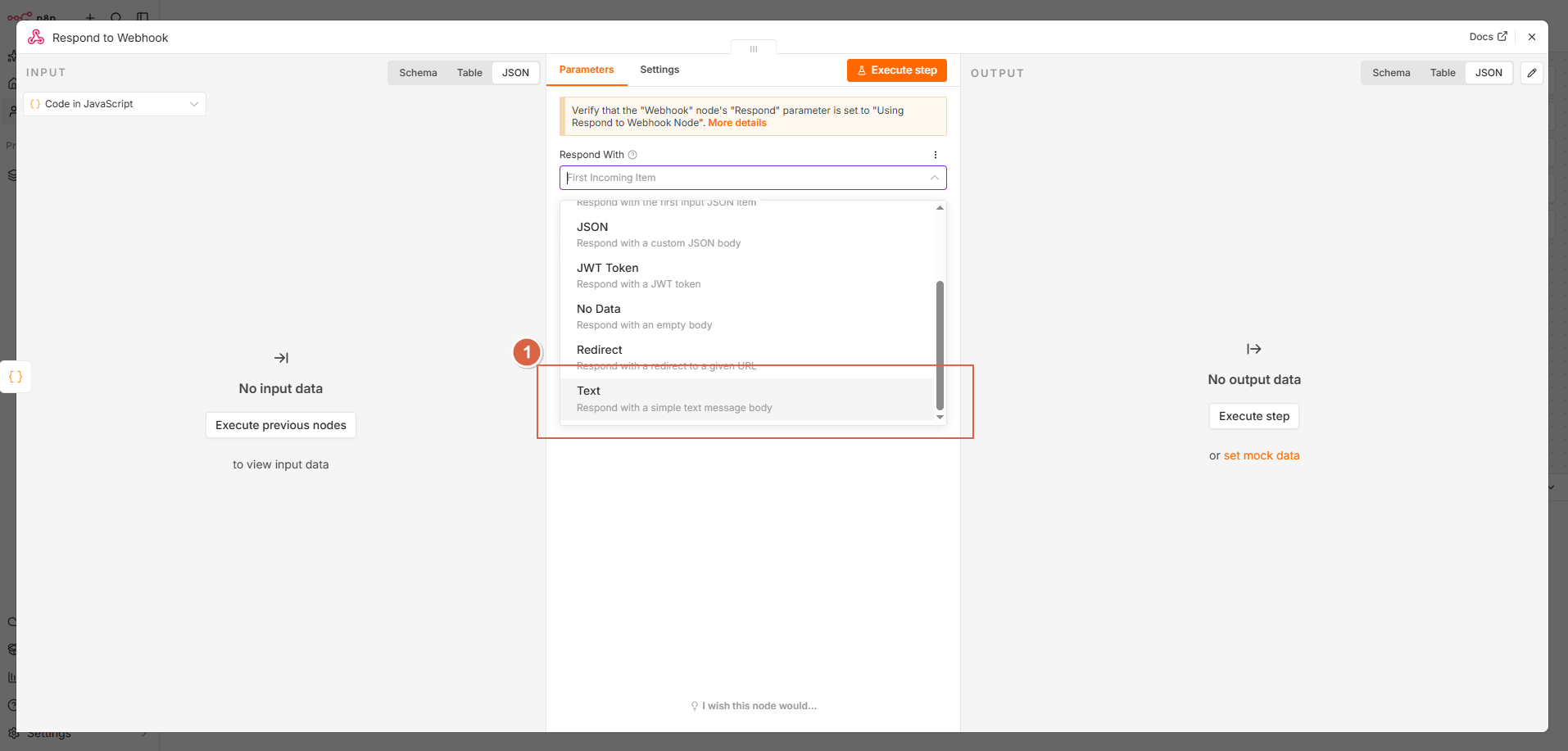Open Respond With options three-dot menu

click(936, 155)
